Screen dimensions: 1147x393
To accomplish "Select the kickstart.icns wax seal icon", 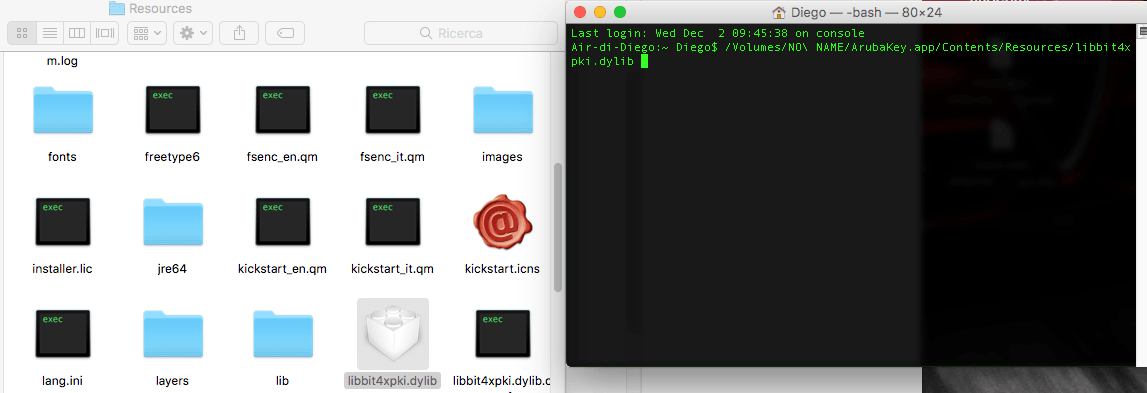I will click(503, 221).
